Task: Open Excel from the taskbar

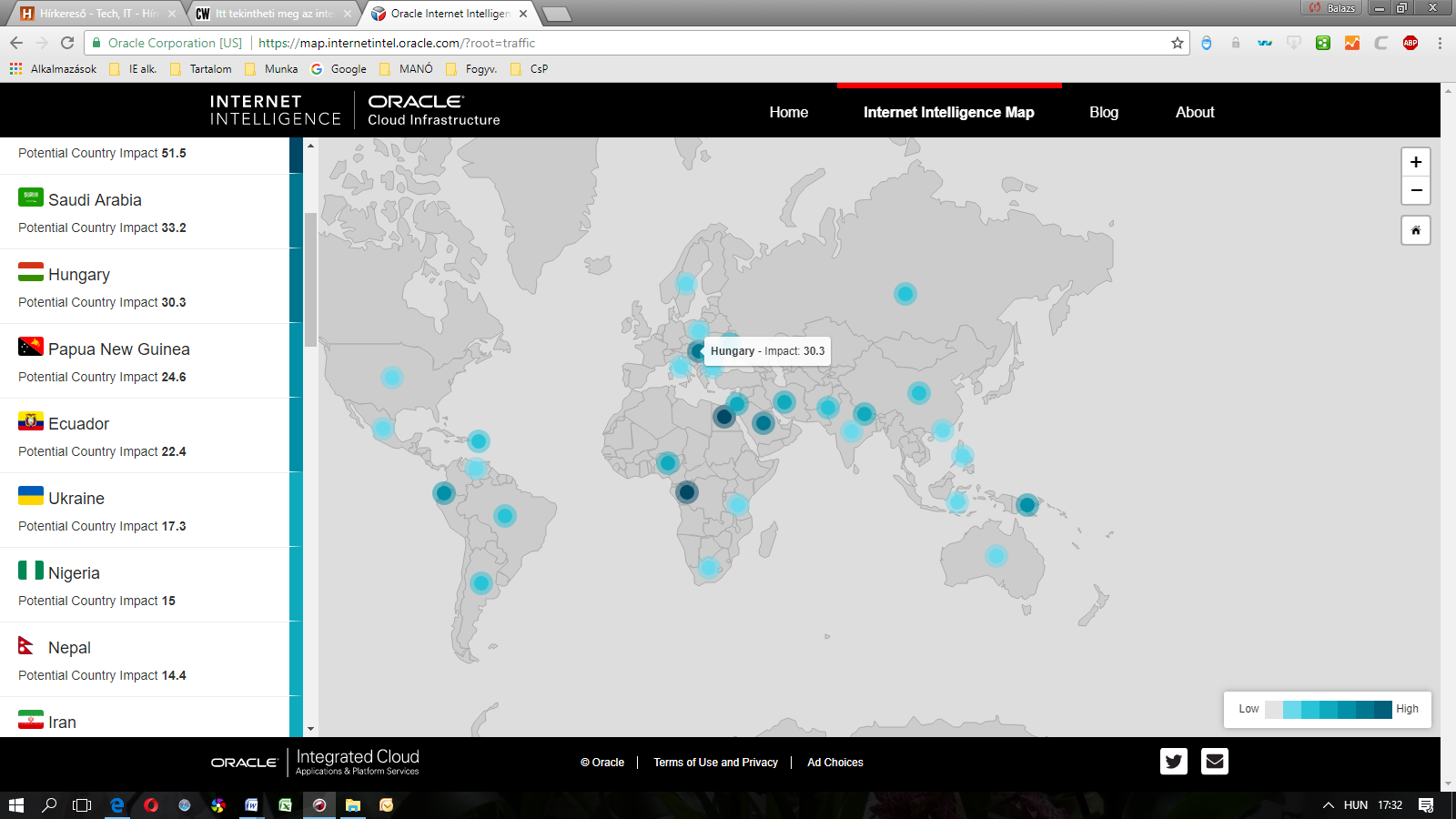Action: tap(286, 804)
